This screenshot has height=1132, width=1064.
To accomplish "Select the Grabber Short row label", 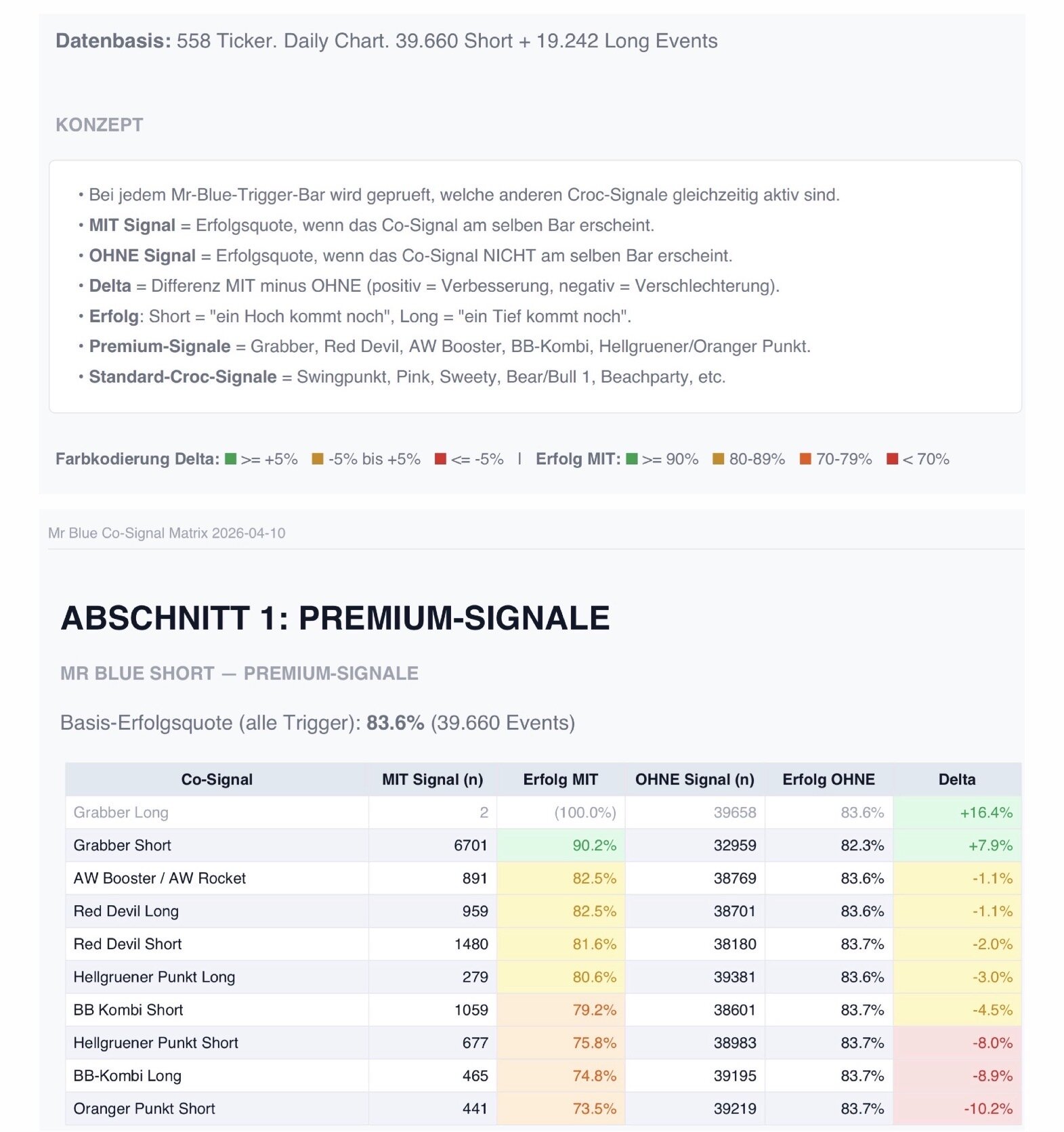I will 123,845.
